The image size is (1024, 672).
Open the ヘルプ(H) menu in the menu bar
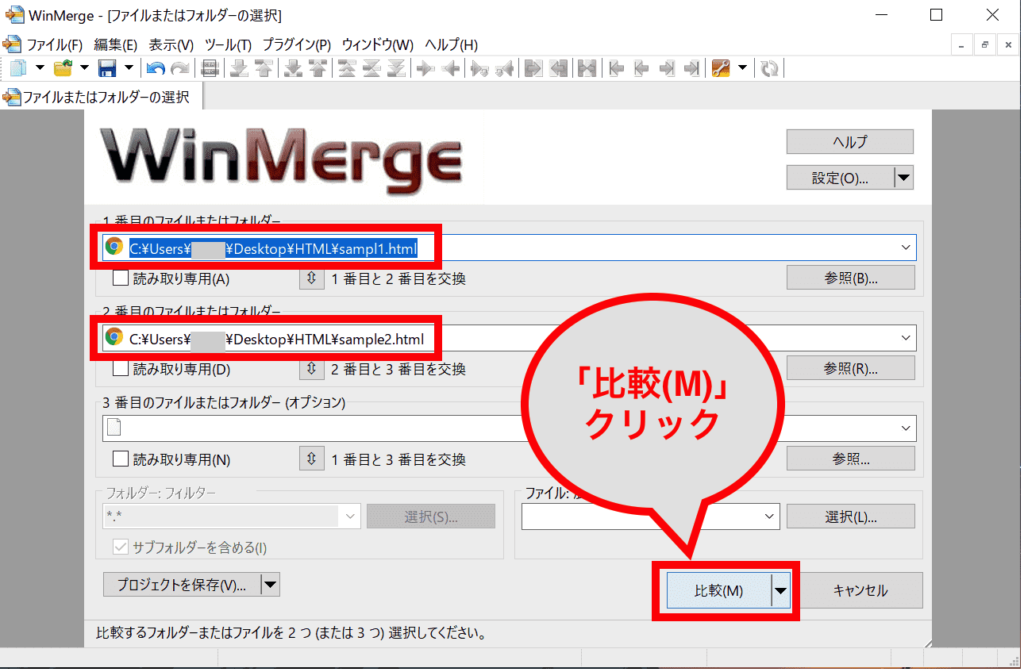[x=451, y=45]
